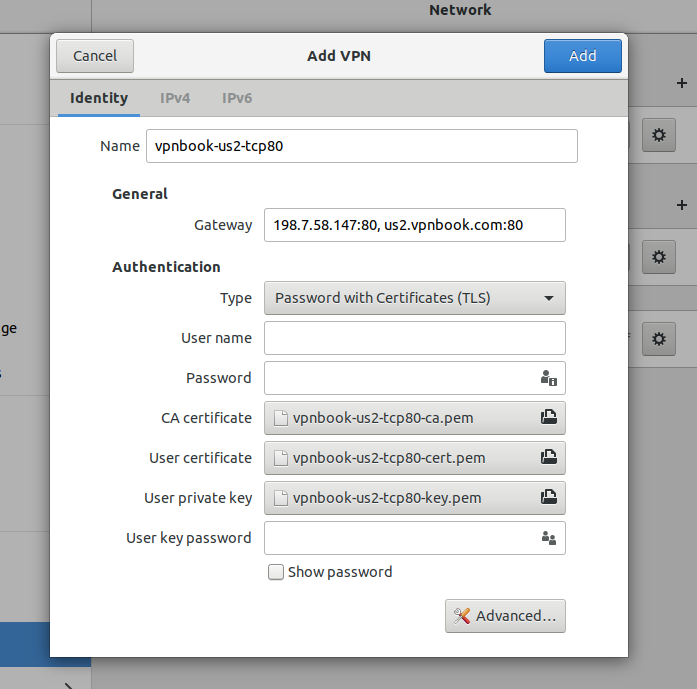Switch to the Identity tab
The image size is (697, 689).
[99, 98]
